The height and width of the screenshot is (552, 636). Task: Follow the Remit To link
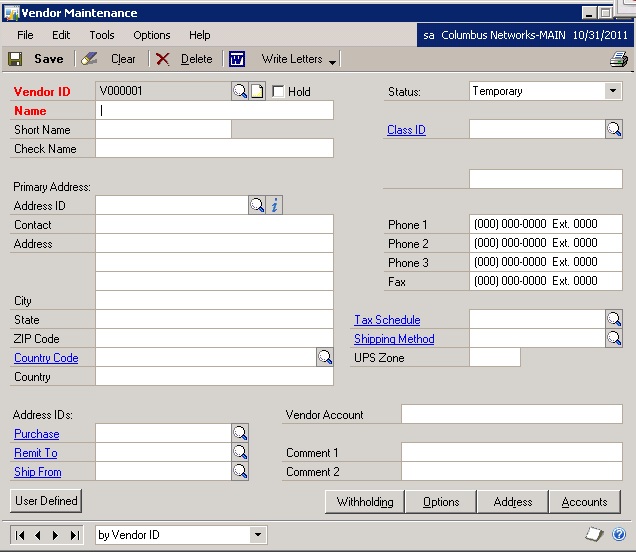coord(36,453)
